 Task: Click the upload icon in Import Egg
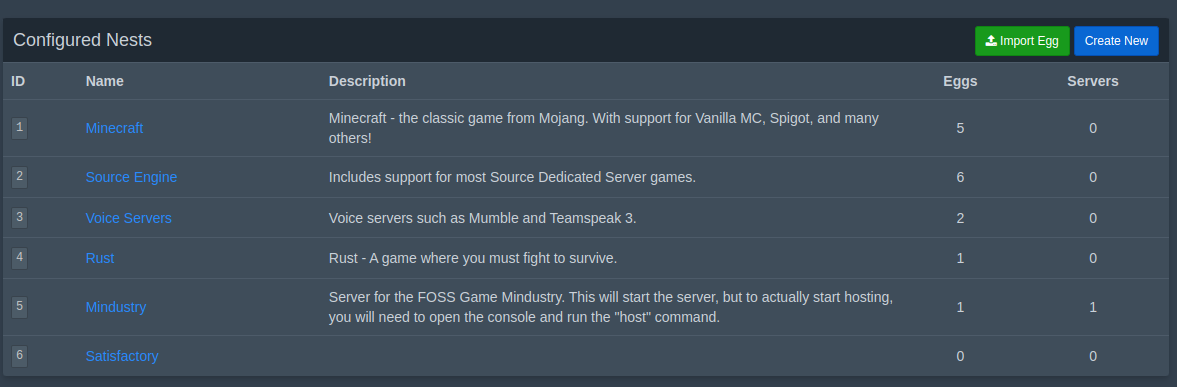point(991,40)
